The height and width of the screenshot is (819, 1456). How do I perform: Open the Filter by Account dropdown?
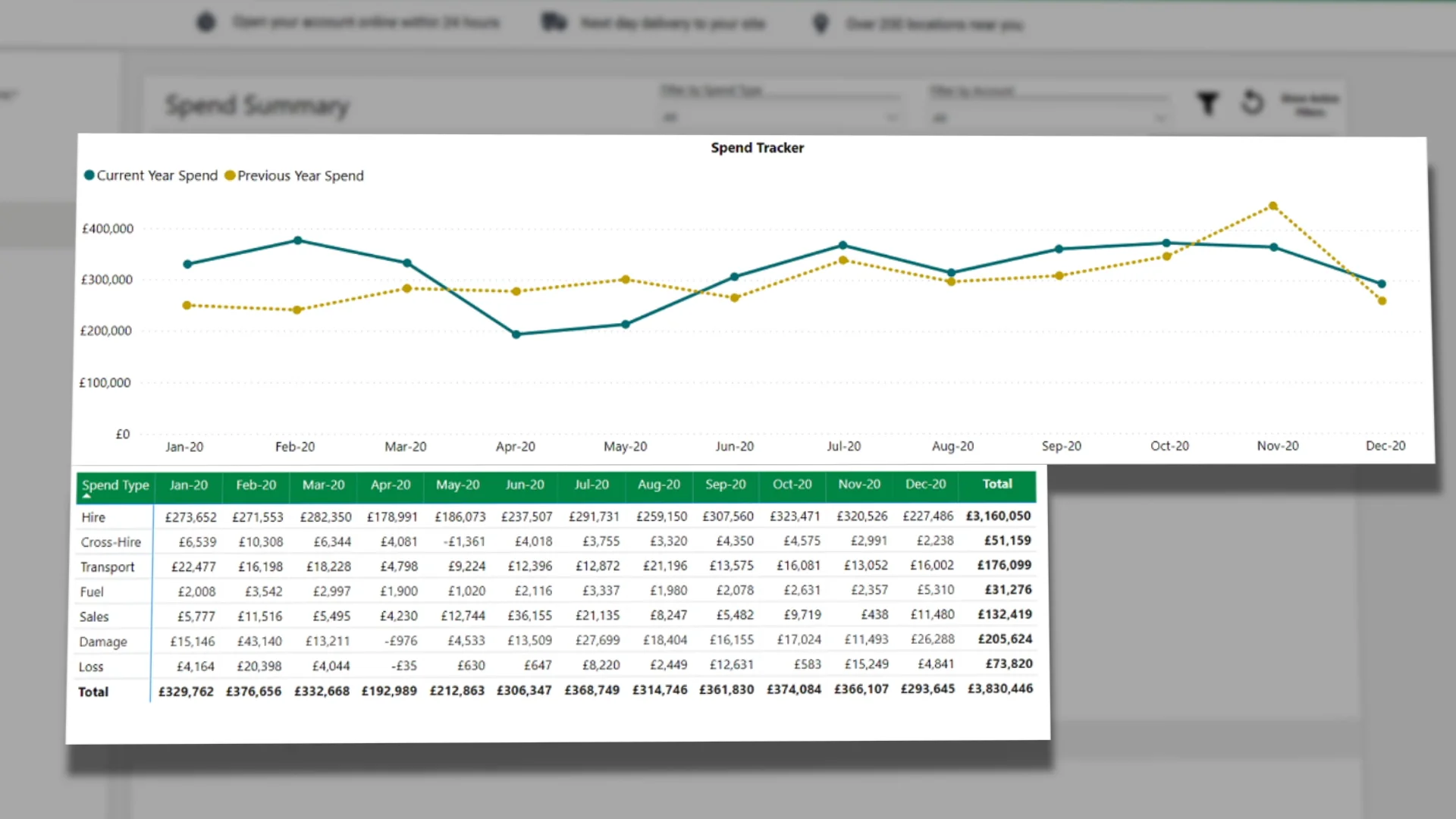pyautogui.click(x=1050, y=118)
